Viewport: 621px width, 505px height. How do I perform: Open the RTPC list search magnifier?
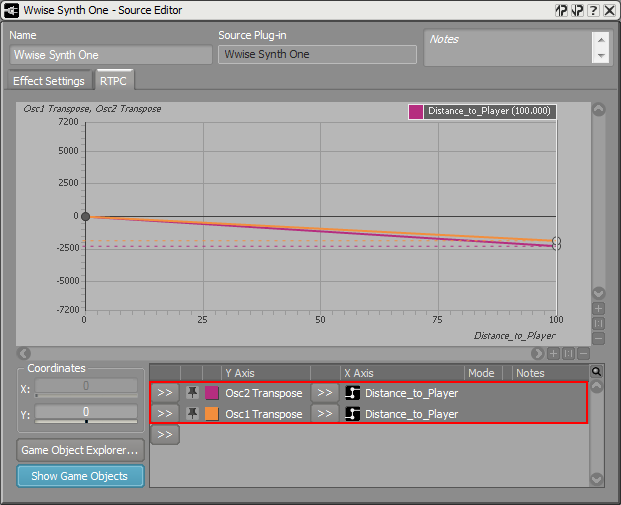pos(596,372)
